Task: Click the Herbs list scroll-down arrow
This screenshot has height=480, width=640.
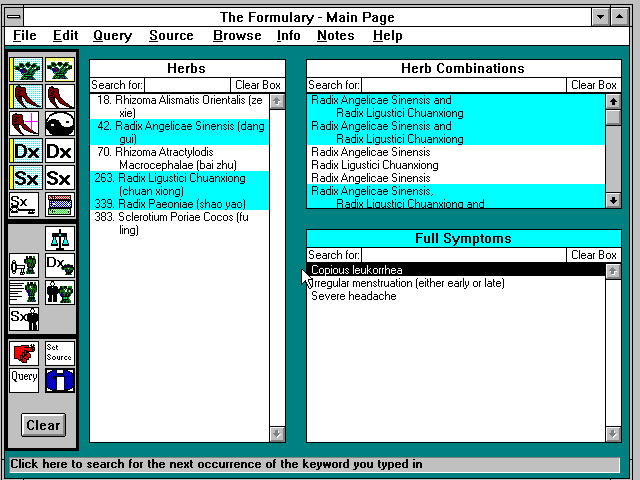Action: 278,434
